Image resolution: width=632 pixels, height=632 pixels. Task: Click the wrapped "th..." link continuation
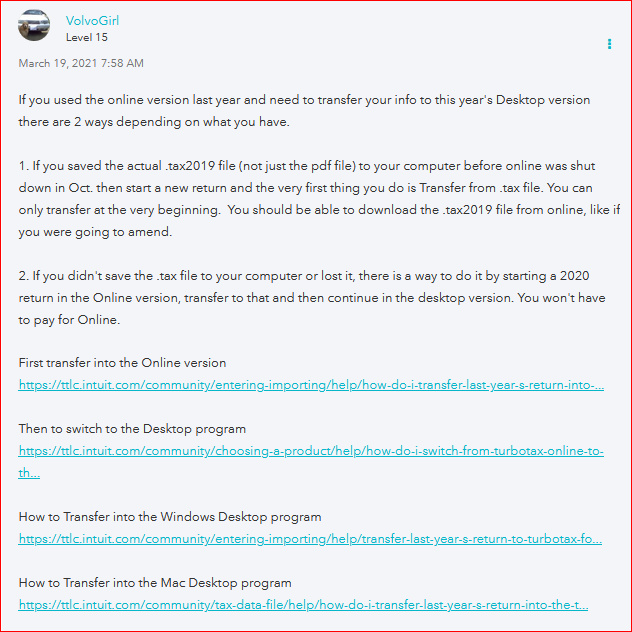[x=29, y=473]
